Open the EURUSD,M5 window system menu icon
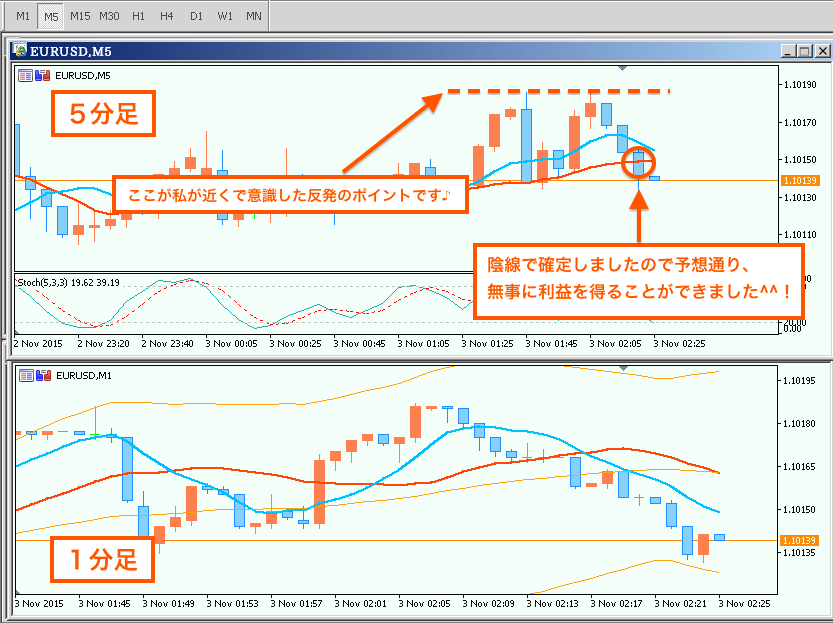Screen dimensions: 833x623 pos(21,51)
